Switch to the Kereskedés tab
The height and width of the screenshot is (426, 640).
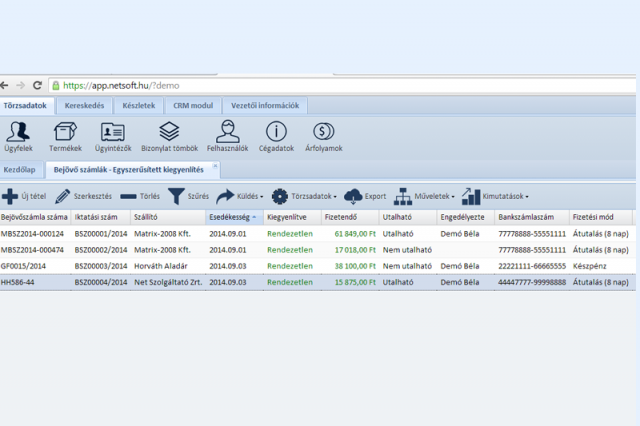click(x=85, y=105)
